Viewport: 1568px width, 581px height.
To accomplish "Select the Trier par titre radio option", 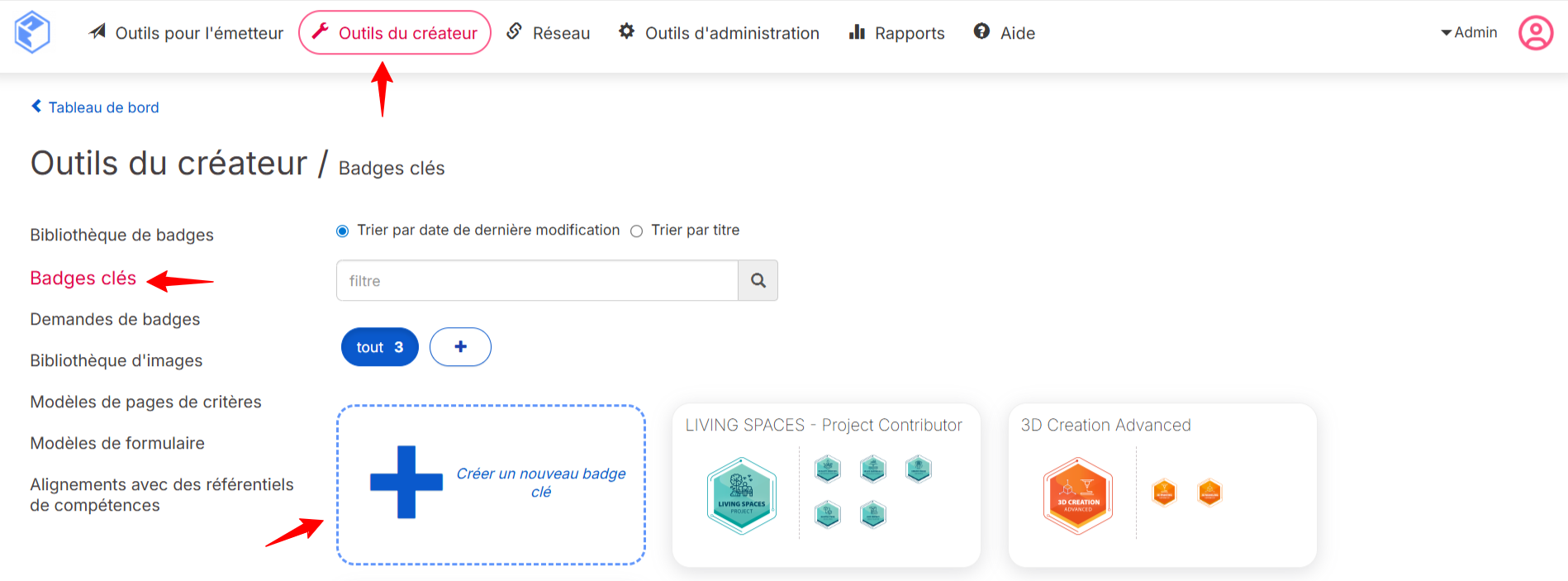I will point(637,231).
